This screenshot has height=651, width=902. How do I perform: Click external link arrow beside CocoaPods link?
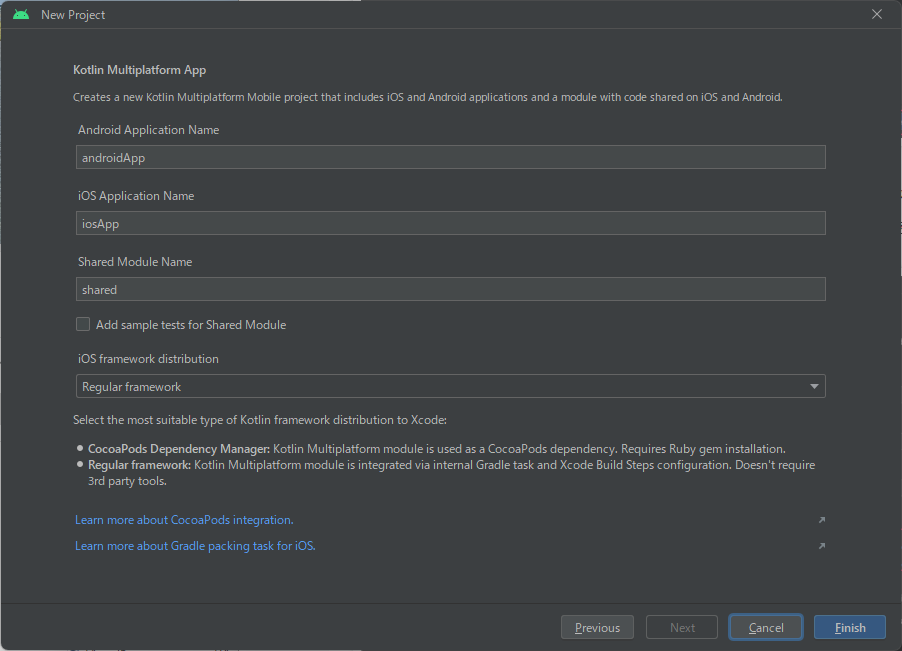pos(821,520)
